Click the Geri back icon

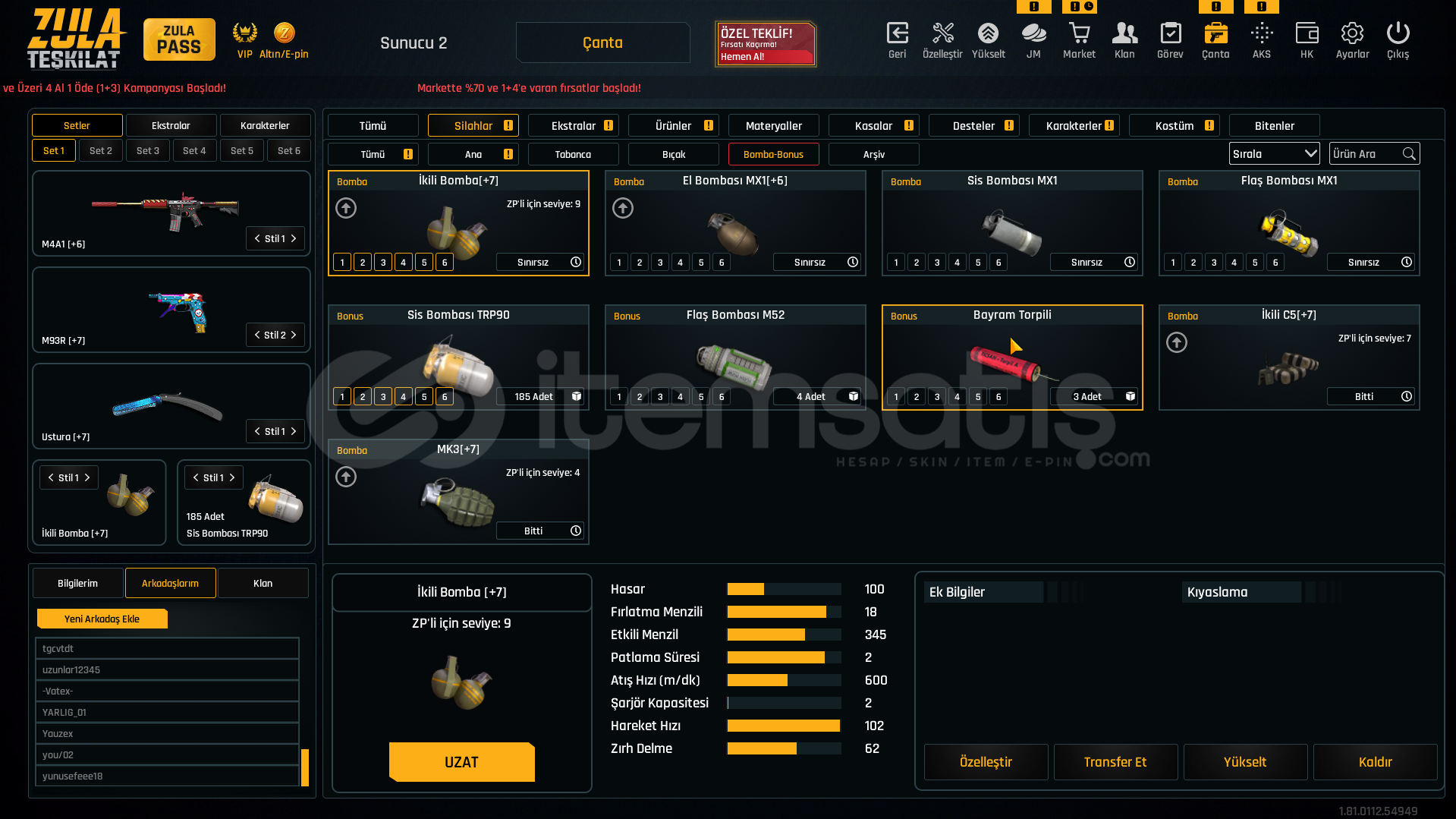point(897,33)
